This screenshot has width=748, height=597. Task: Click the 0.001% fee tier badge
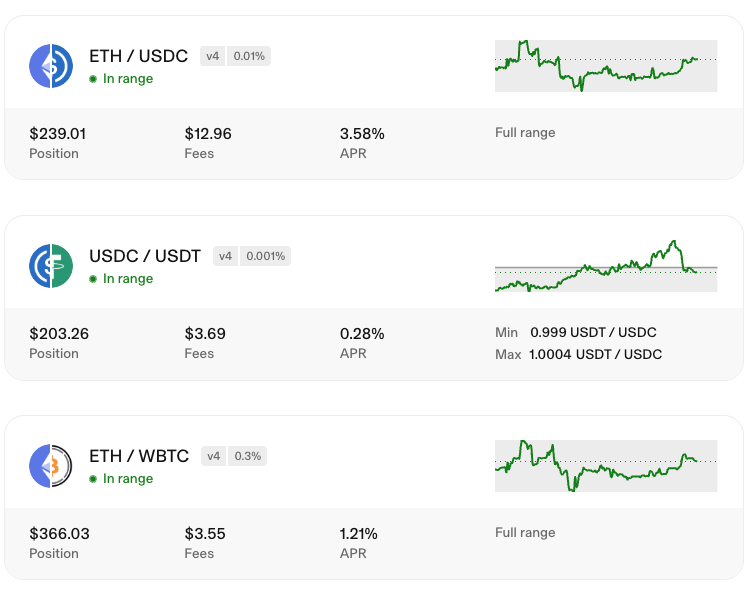[x=266, y=256]
